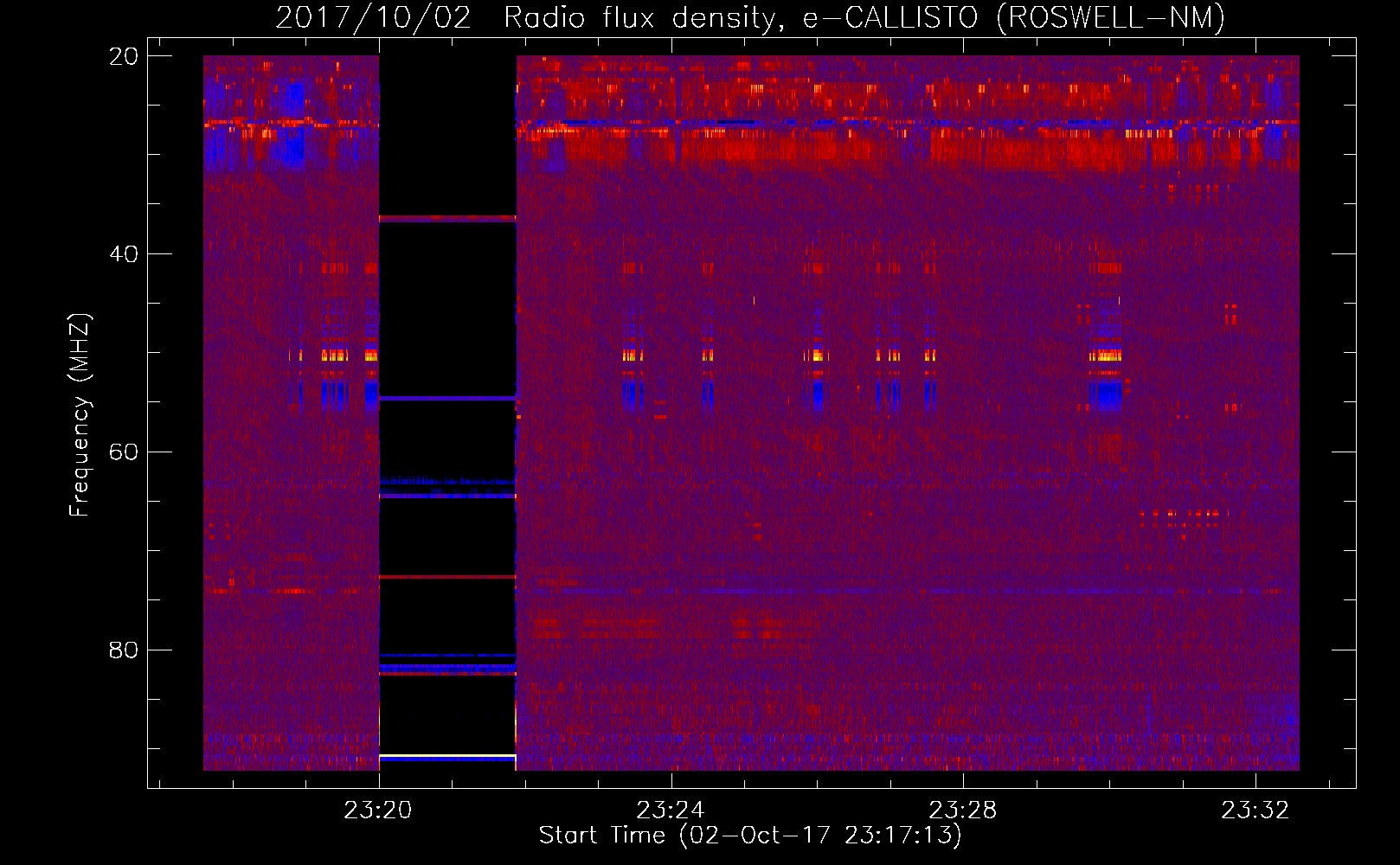1400x865 pixels.
Task: Click the yellow line at the gap's bottom
Action: coord(447,757)
